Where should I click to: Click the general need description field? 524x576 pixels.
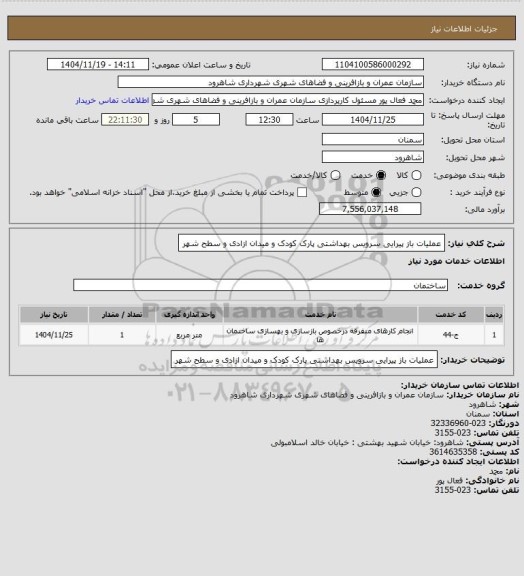pyautogui.click(x=311, y=243)
